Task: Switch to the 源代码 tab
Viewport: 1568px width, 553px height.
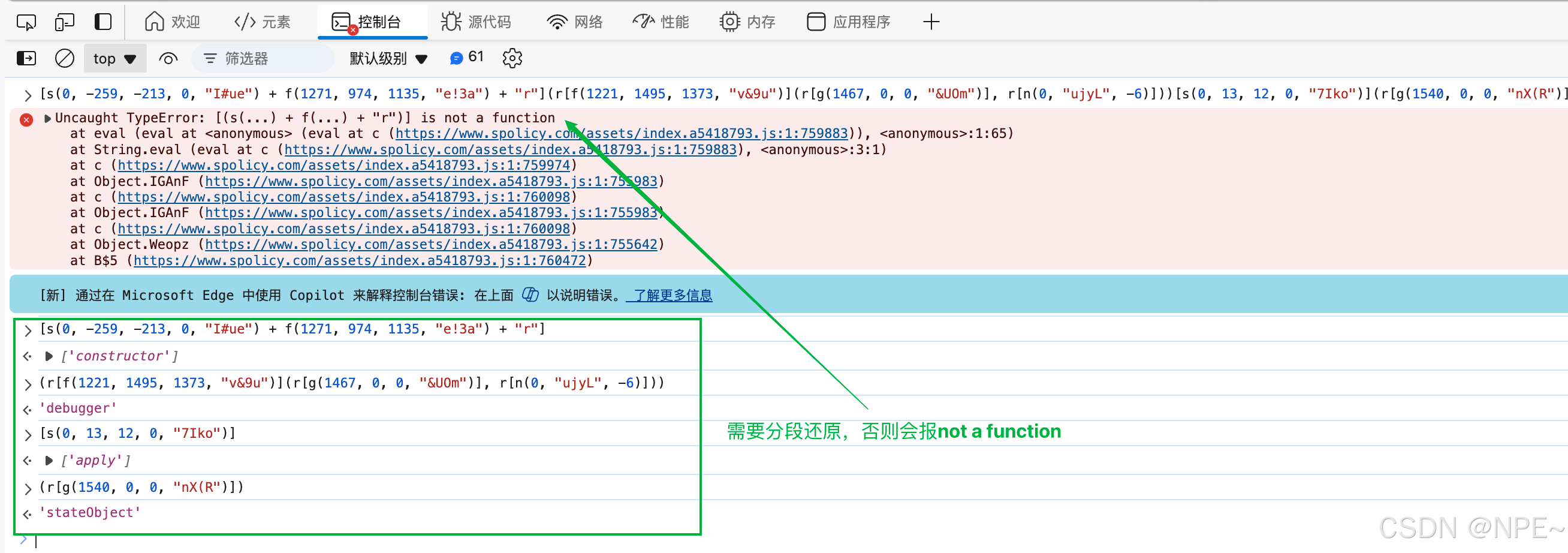Action: point(476,23)
